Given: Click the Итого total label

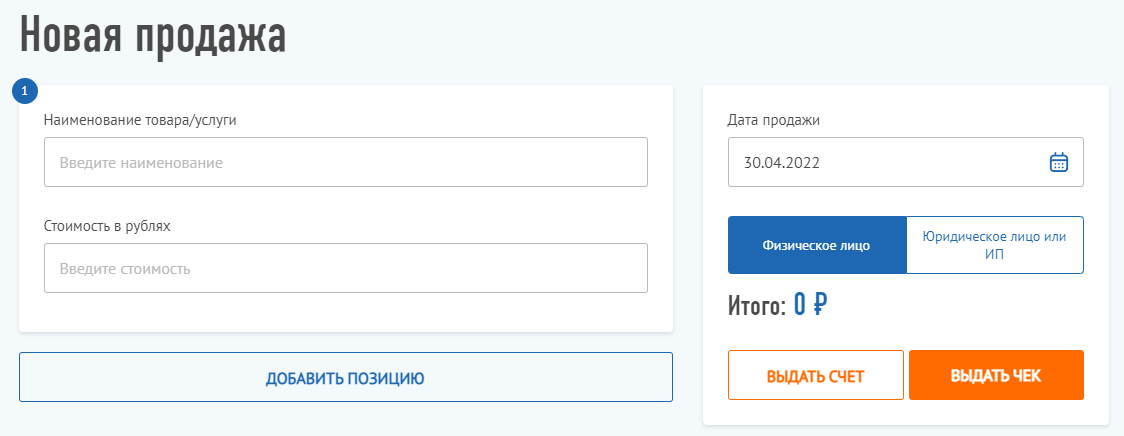Looking at the screenshot, I should coord(757,306).
